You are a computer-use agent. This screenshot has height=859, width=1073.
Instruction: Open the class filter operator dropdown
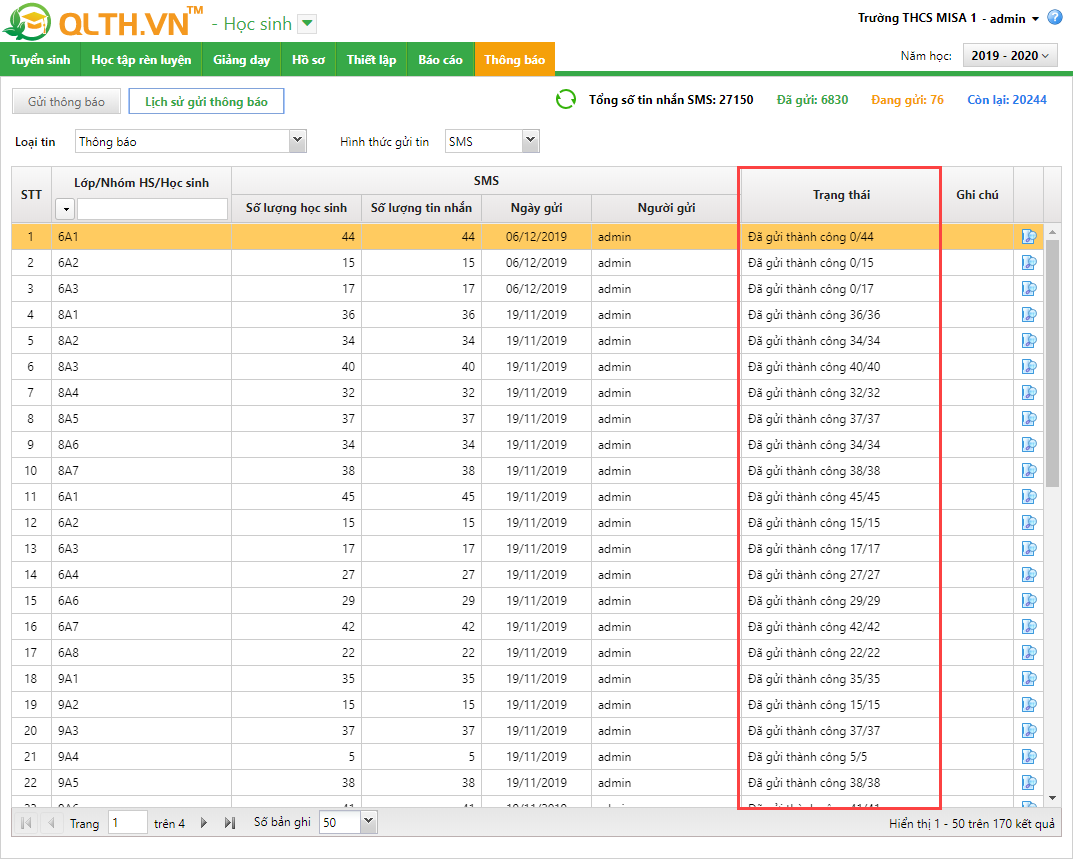pos(65,209)
